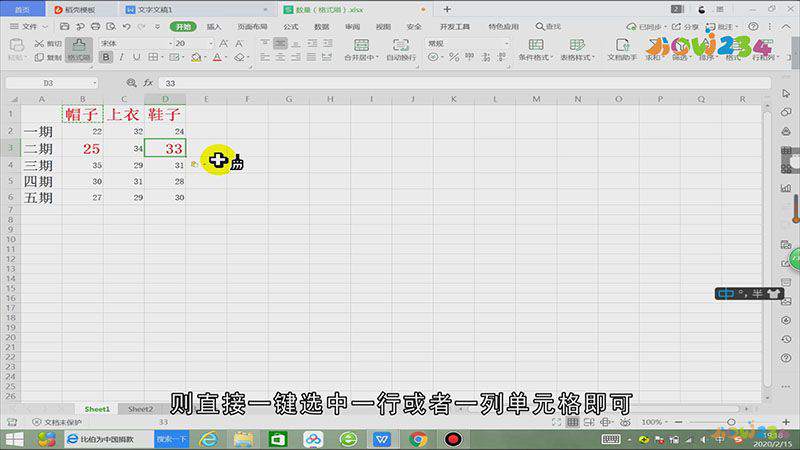Click the 开始 (Home) tab button
Viewport: 800px width, 450px height.
[183, 27]
